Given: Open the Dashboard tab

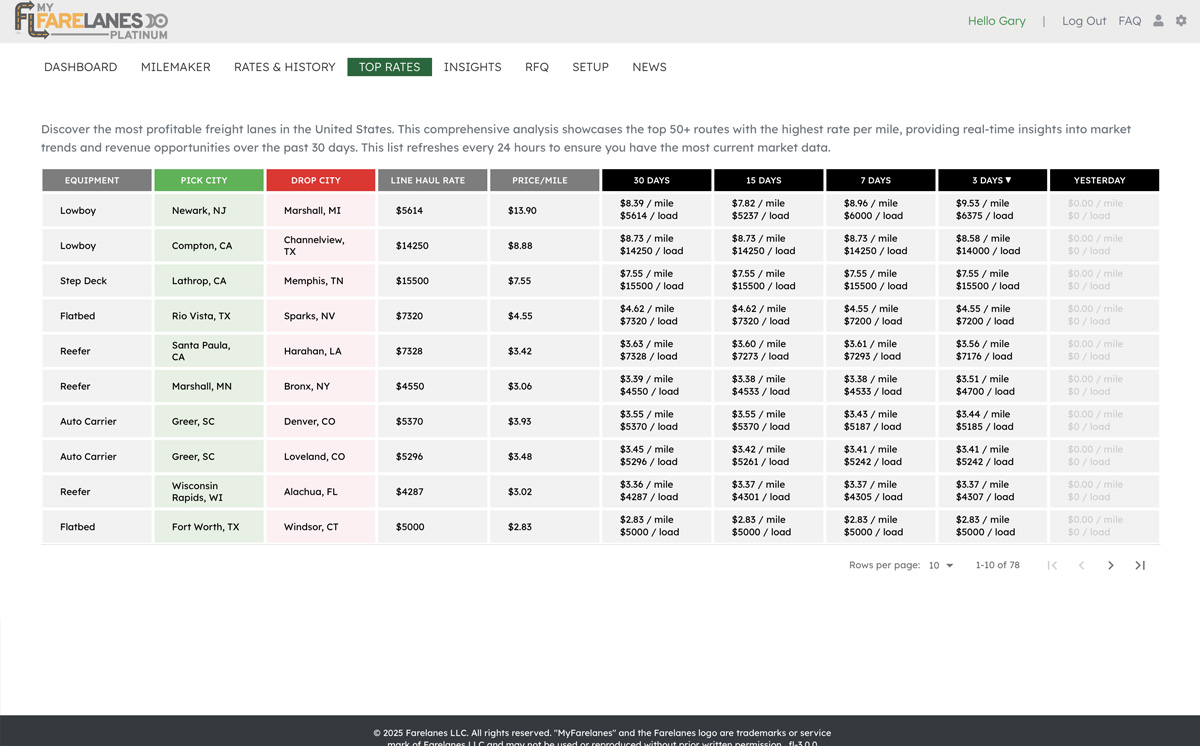Looking at the screenshot, I should (80, 67).
